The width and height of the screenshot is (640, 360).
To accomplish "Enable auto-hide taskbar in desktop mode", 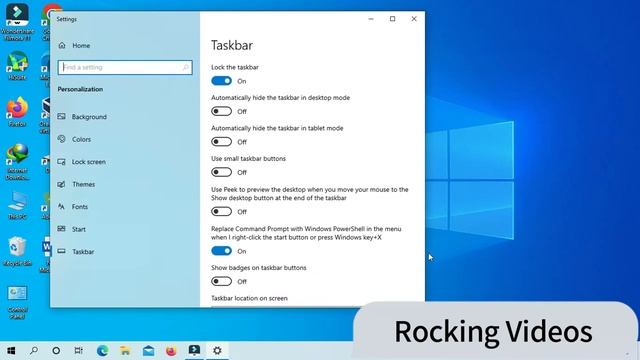I will coord(222,111).
